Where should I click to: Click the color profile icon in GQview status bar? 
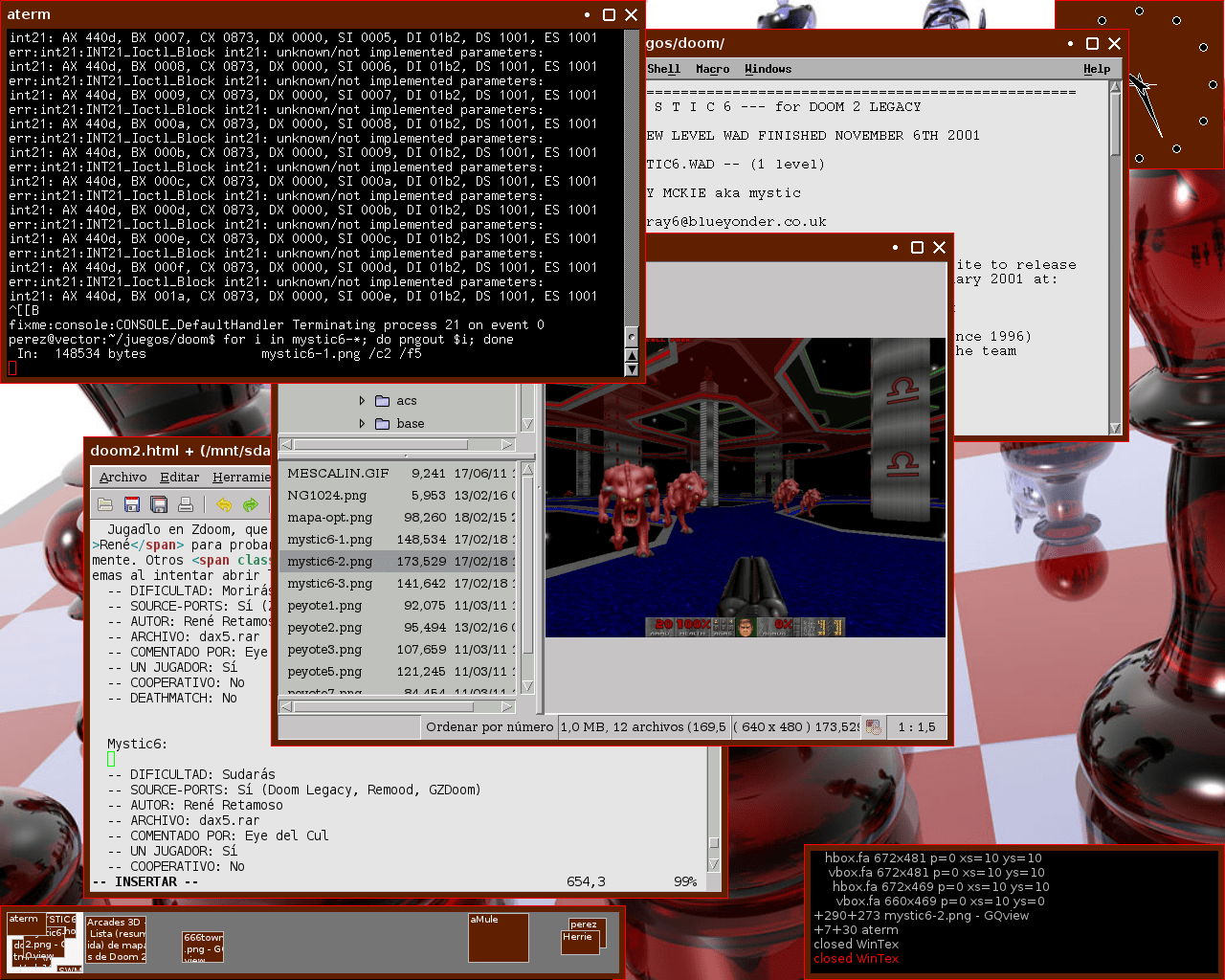pos(874,727)
